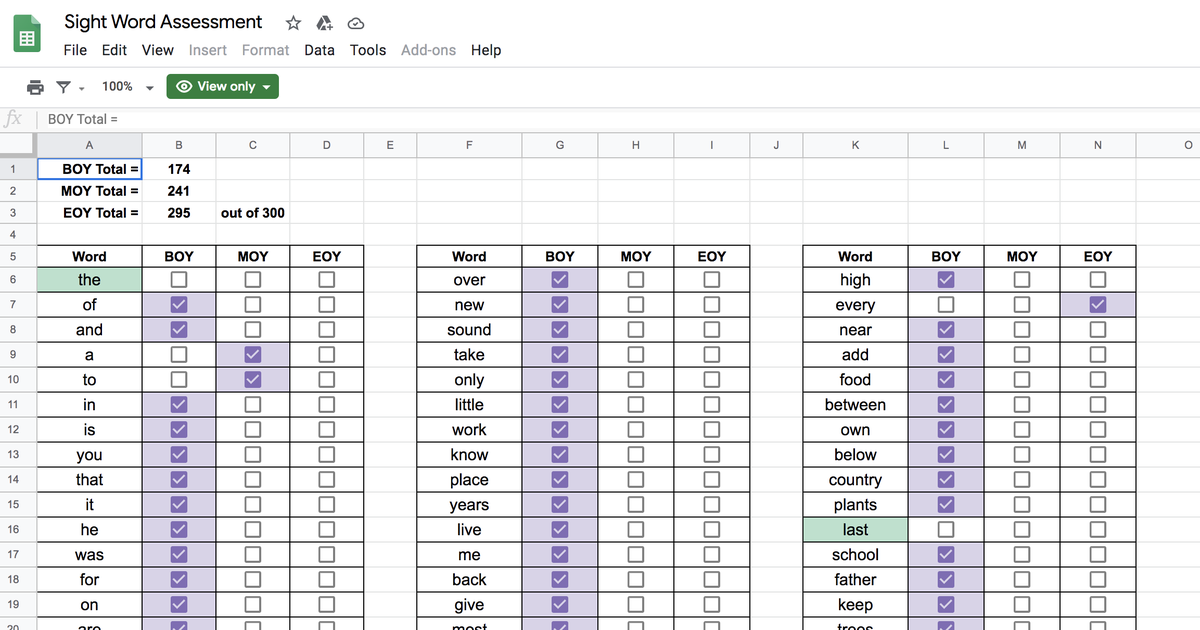Viewport: 1200px width, 630px height.
Task: Open the Data menu
Action: (x=319, y=50)
